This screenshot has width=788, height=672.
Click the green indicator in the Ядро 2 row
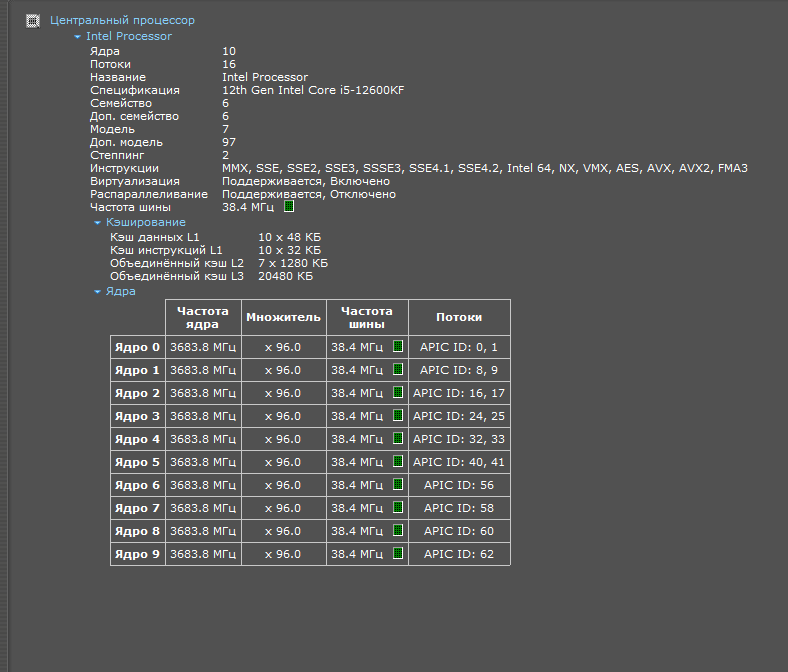click(397, 393)
